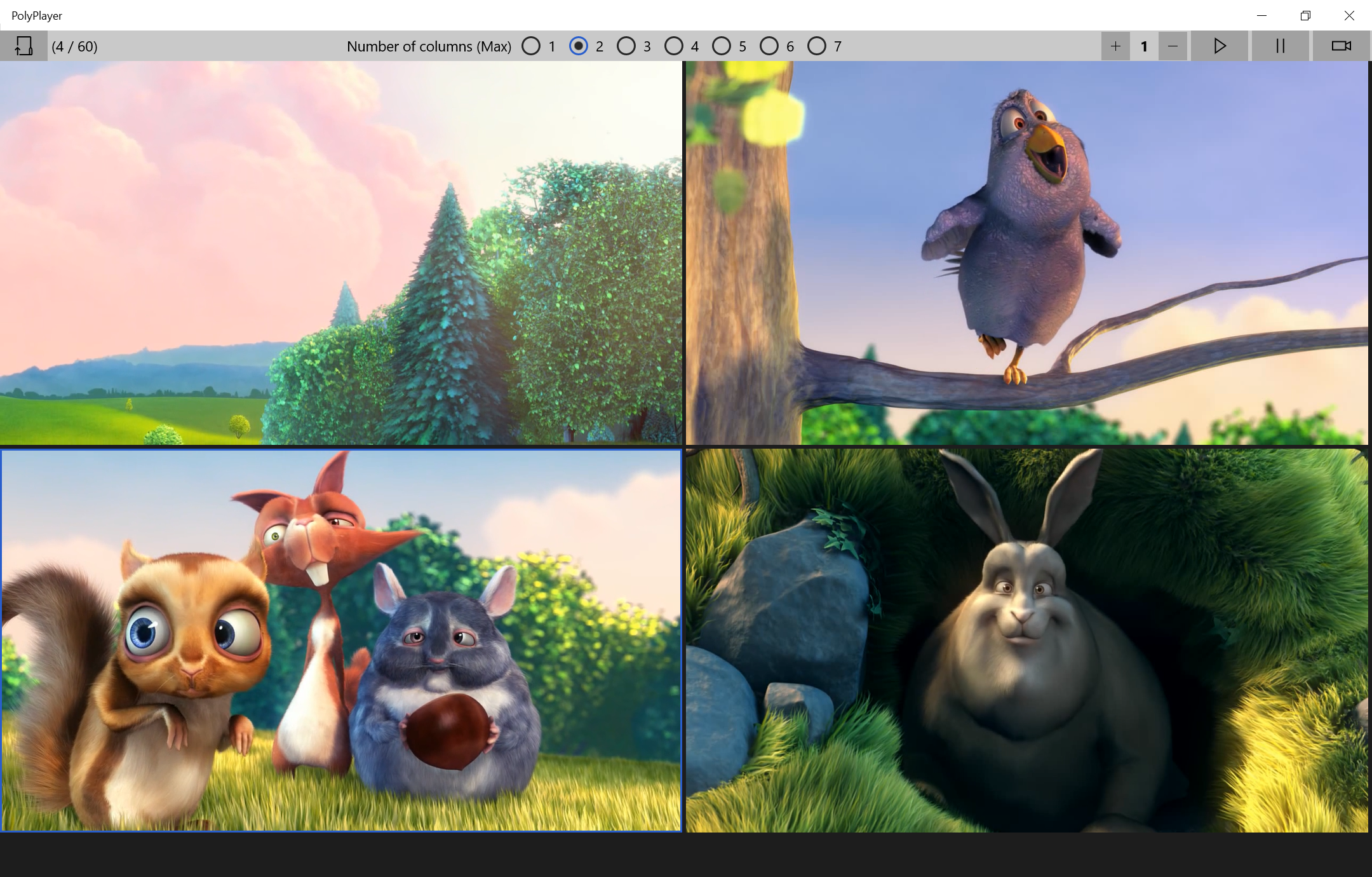Click the (4 / 60) video counter
The height and width of the screenshot is (877, 1372).
74,46
